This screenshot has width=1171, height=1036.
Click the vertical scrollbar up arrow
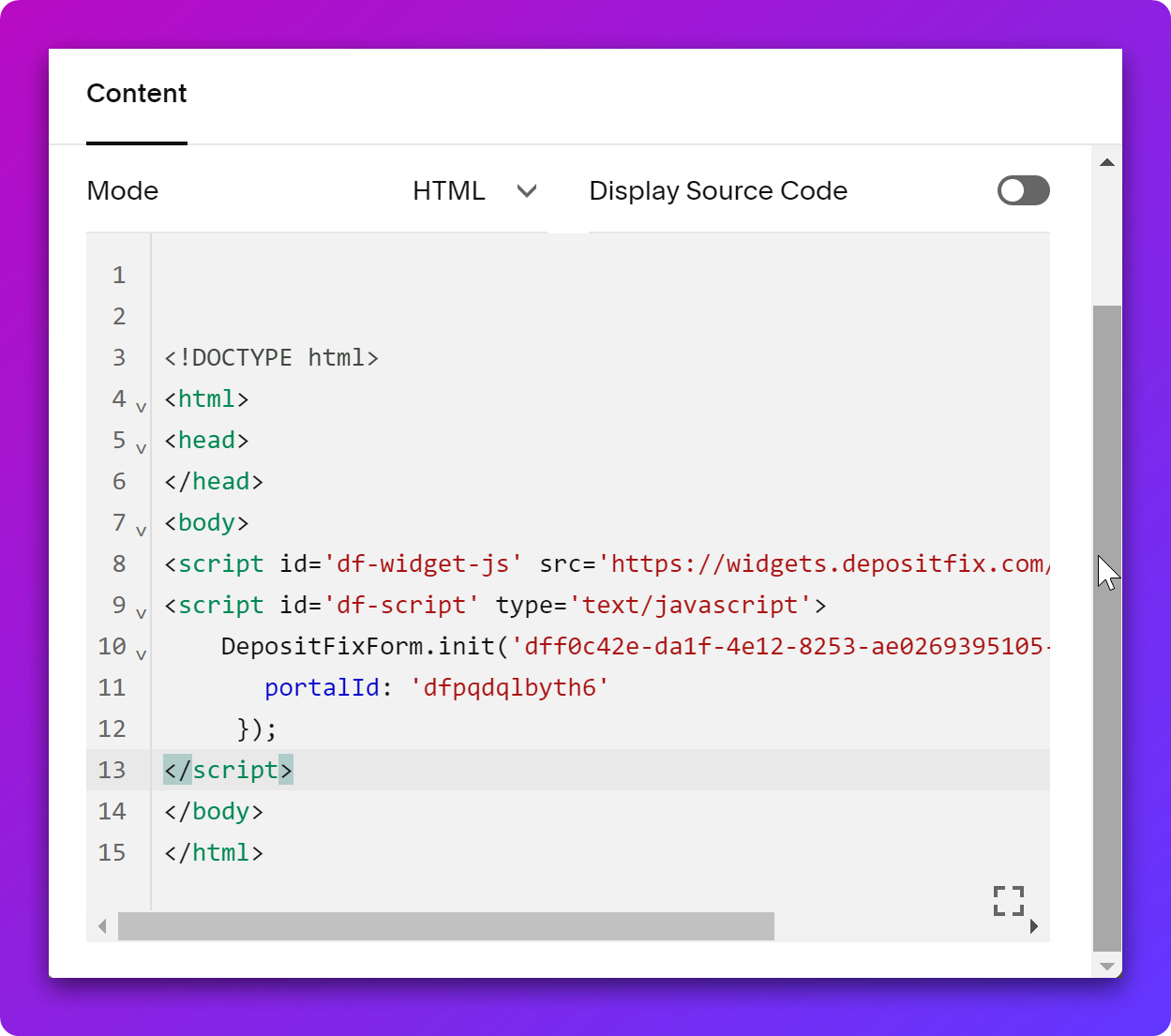pyautogui.click(x=1107, y=162)
